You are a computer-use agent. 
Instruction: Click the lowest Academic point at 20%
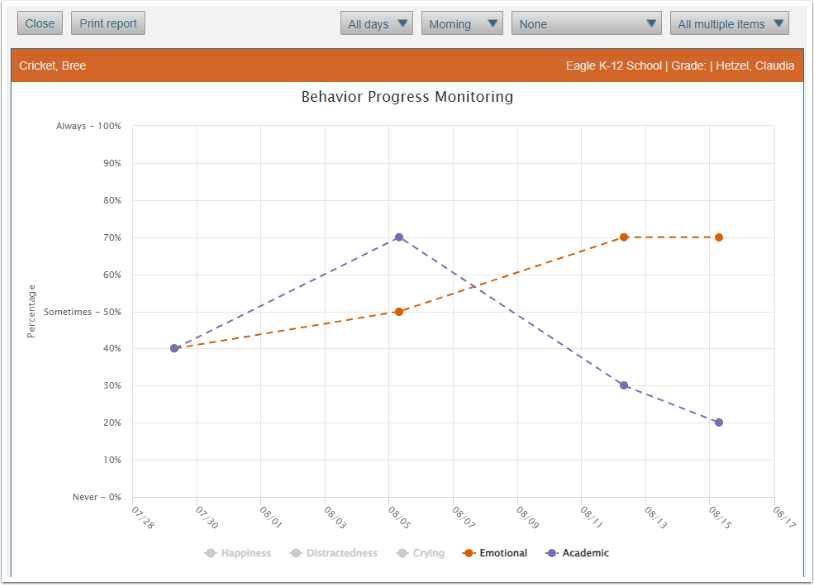click(x=717, y=422)
